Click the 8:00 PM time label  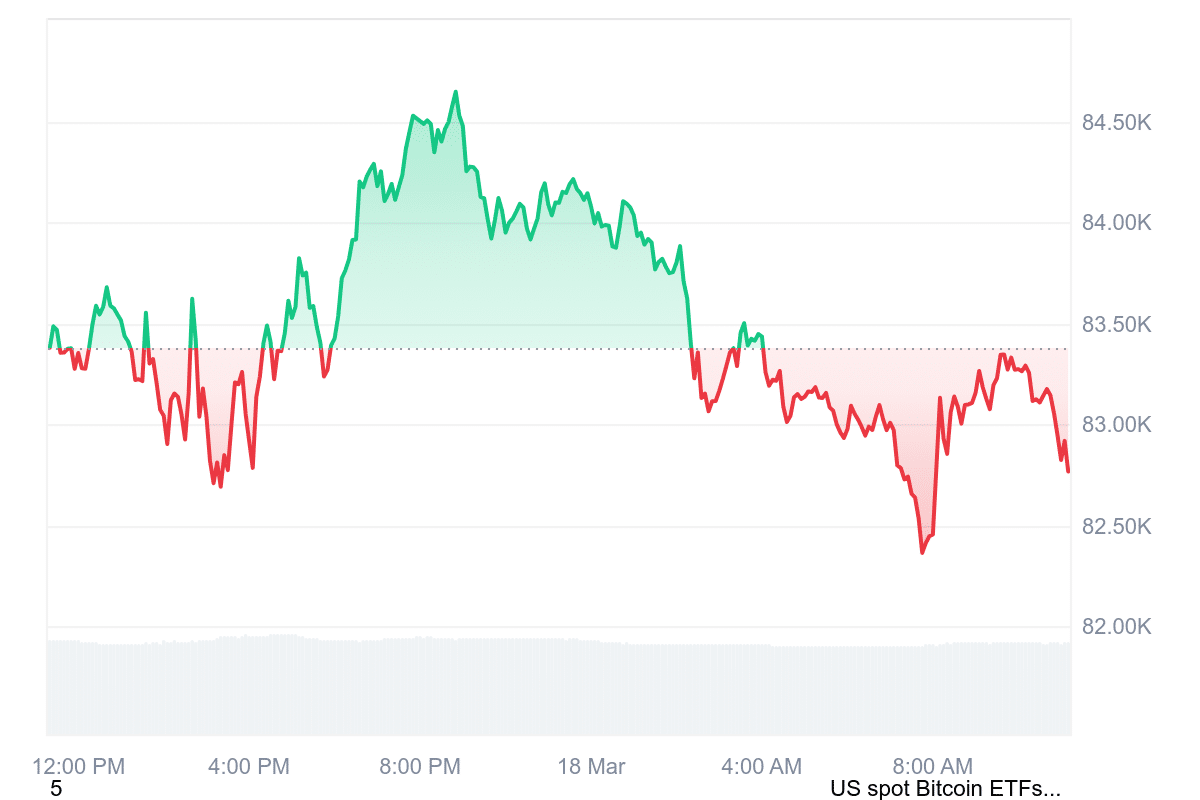[420, 767]
